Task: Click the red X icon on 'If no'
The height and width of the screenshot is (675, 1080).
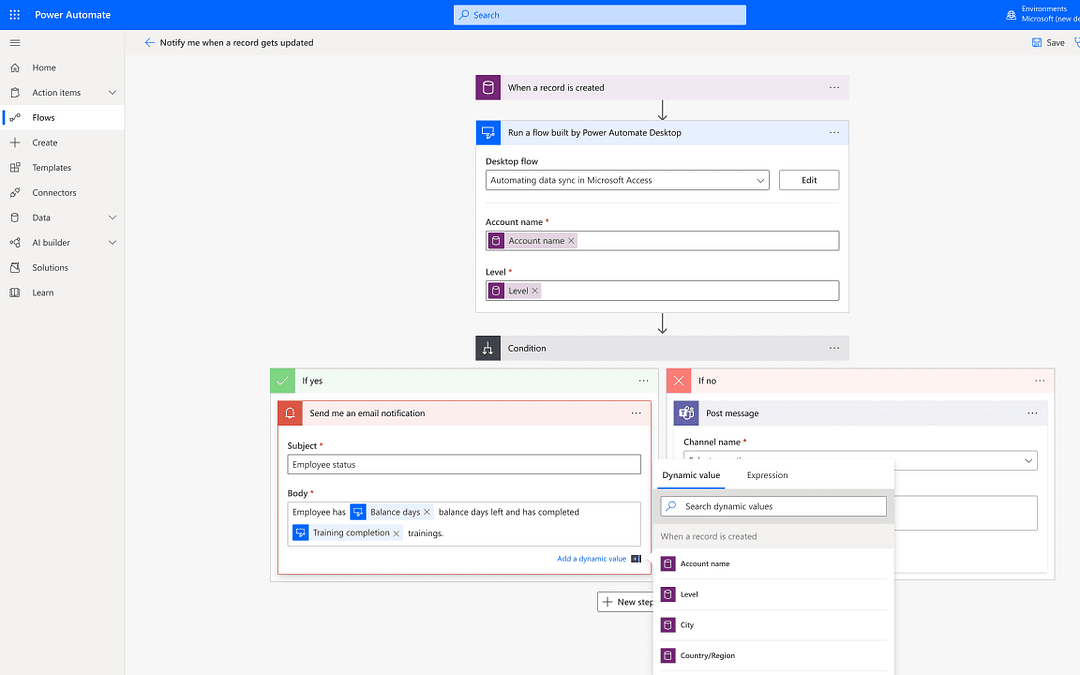Action: [678, 381]
